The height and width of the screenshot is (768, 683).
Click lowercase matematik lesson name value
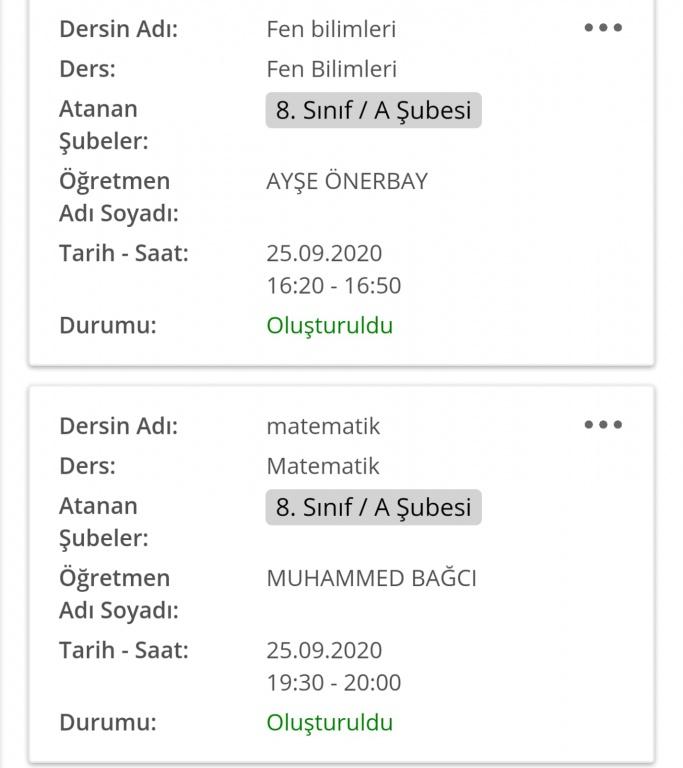pos(323,426)
